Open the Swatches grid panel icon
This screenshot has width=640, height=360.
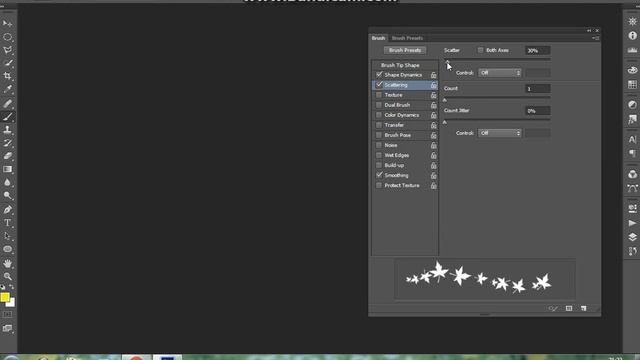coord(632,84)
